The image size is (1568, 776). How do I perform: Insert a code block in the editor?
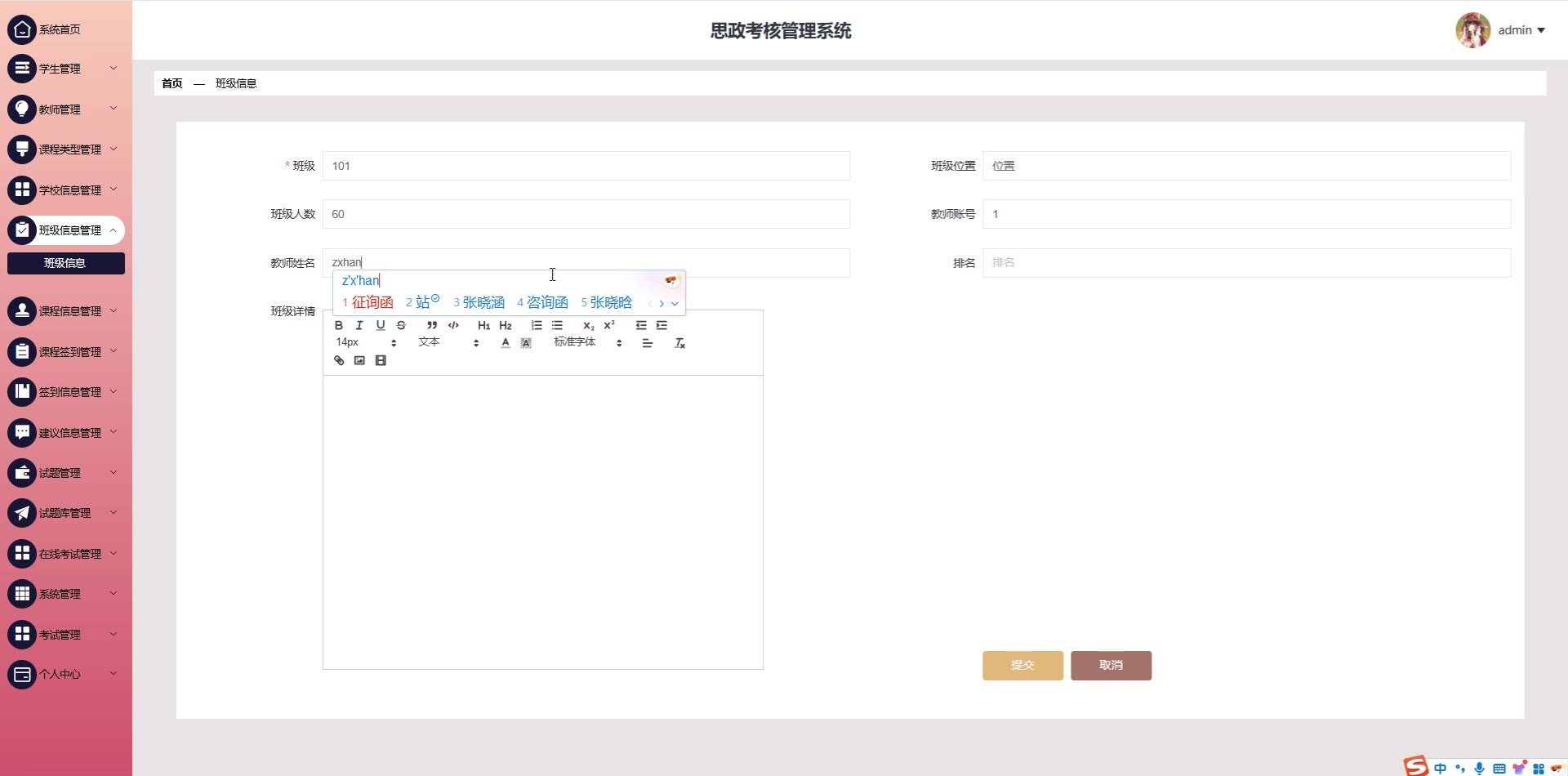tap(453, 325)
